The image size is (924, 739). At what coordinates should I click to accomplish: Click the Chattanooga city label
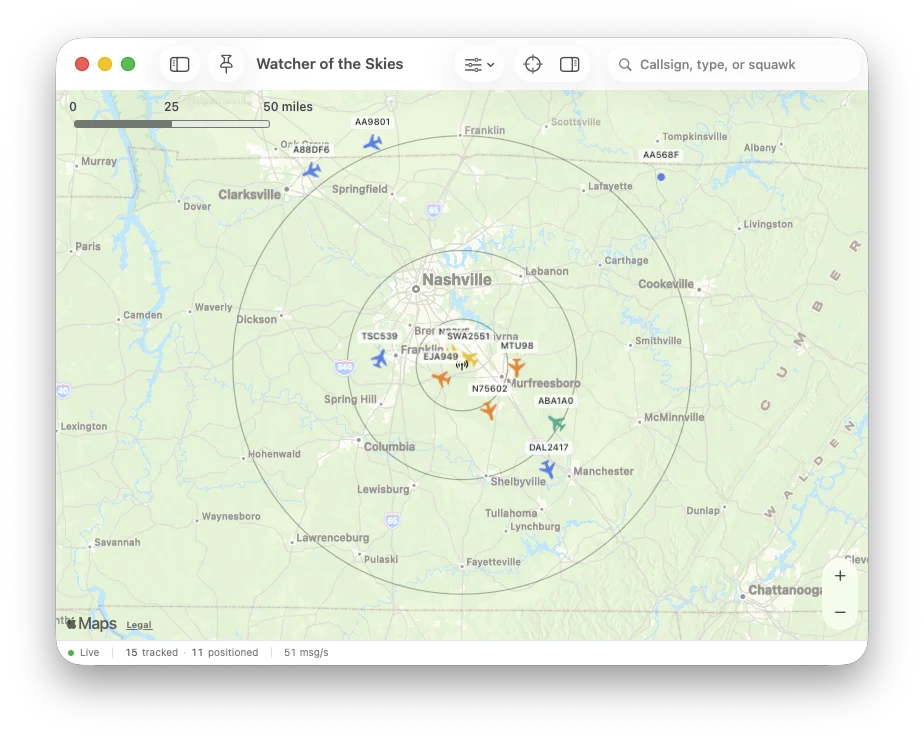pos(785,590)
